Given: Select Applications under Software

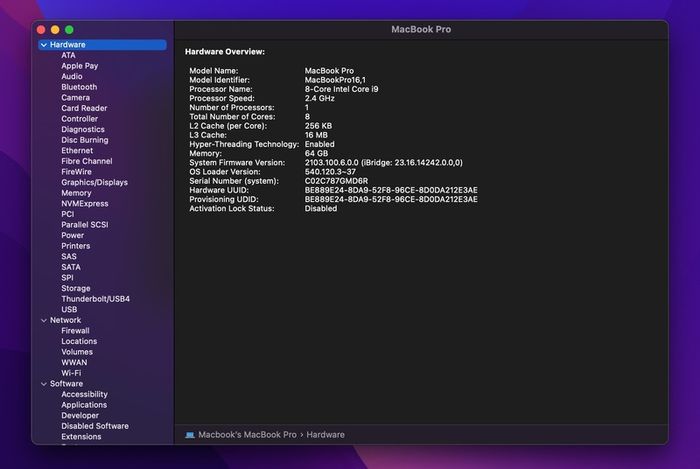Looking at the screenshot, I should tap(84, 405).
